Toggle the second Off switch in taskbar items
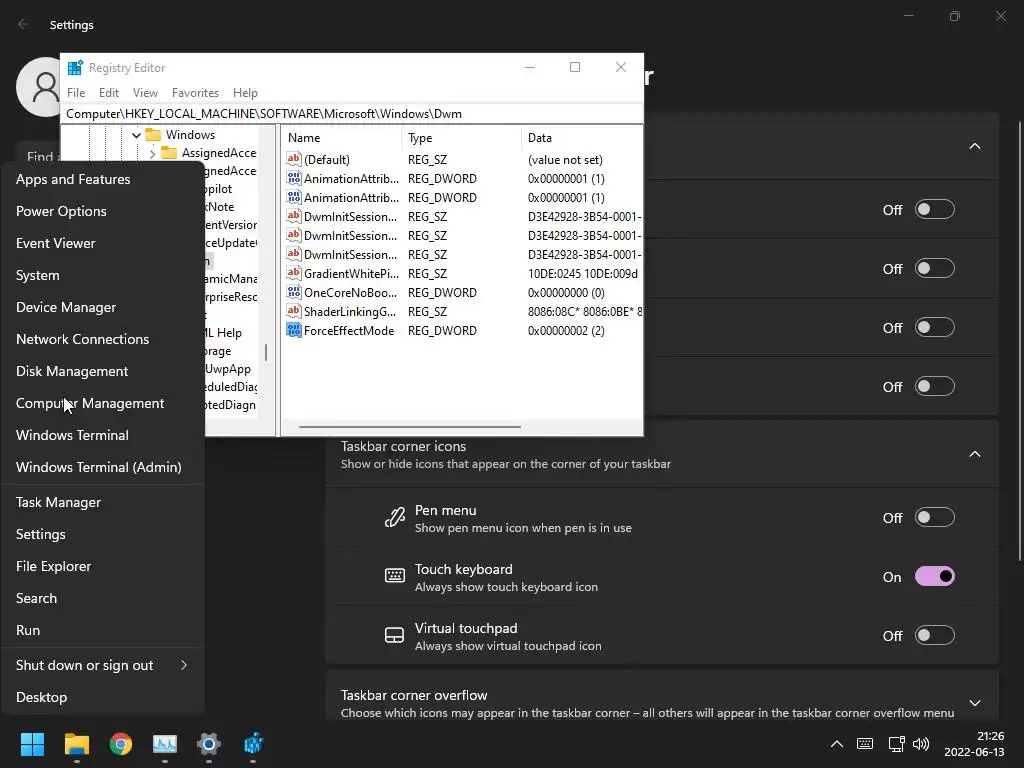 [x=935, y=268]
